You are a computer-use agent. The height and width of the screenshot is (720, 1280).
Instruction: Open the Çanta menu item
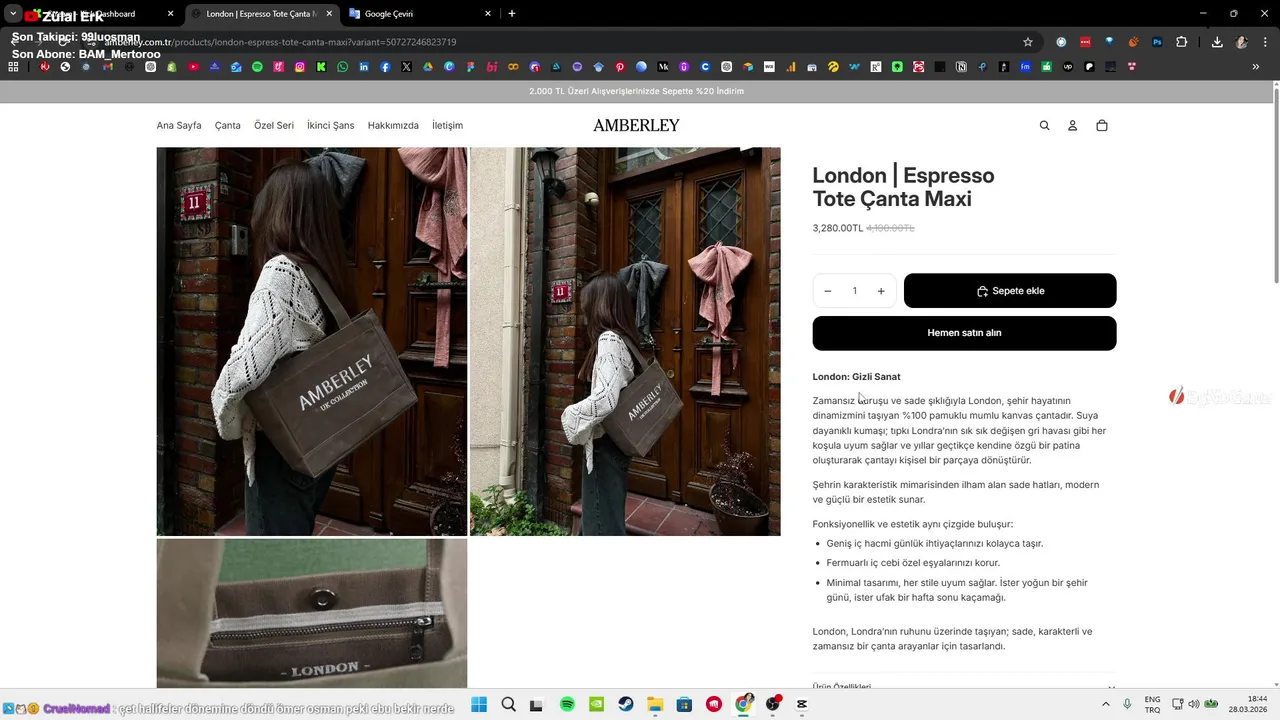[x=228, y=126]
